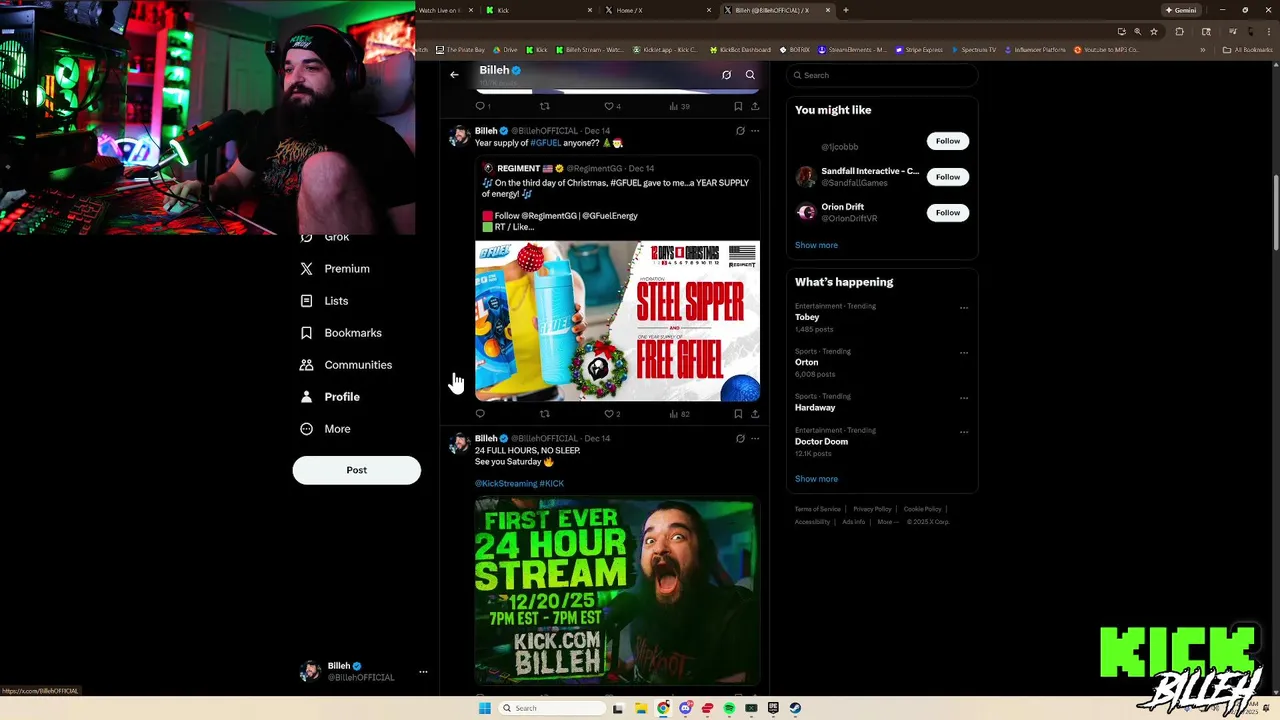The image size is (1280, 720).
Task: Open Grok from the Billeh profile header
Action: click(726, 75)
